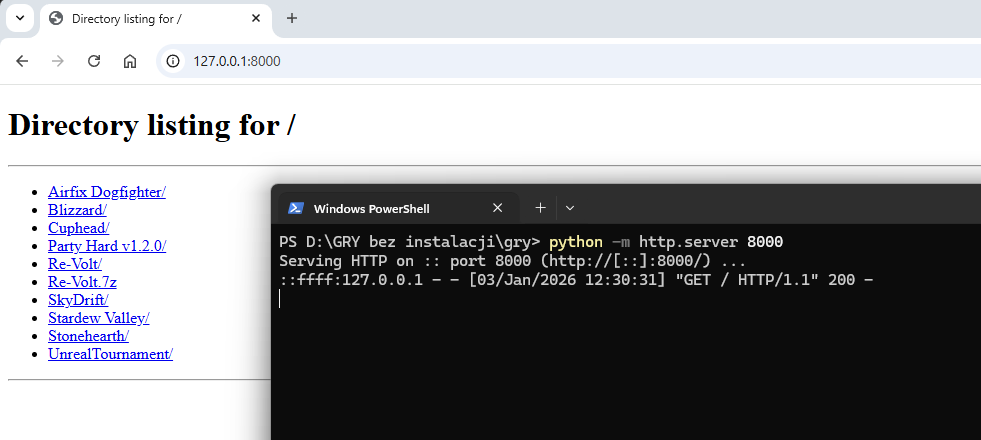This screenshot has width=981, height=440.
Task: Open the Cuphead/ directory link
Action: [78, 228]
